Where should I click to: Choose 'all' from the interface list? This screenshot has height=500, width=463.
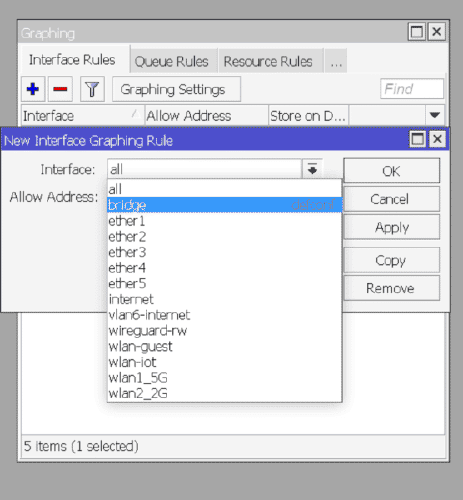[x=224, y=189]
